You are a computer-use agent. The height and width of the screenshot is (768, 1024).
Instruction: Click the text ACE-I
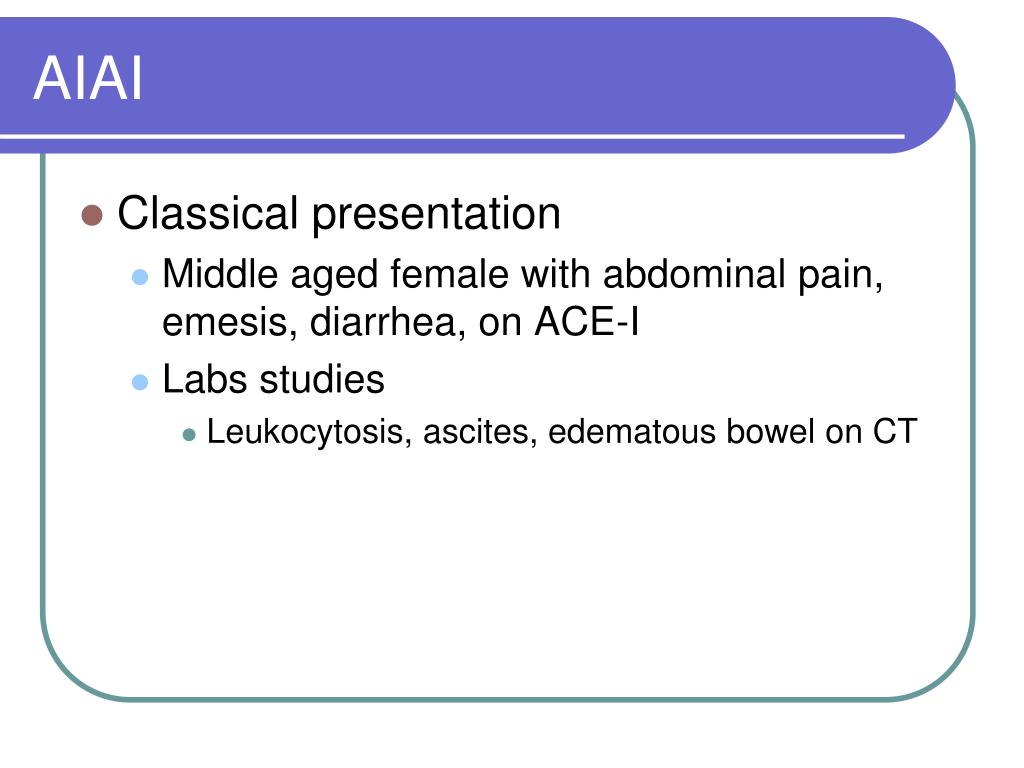pos(586,321)
